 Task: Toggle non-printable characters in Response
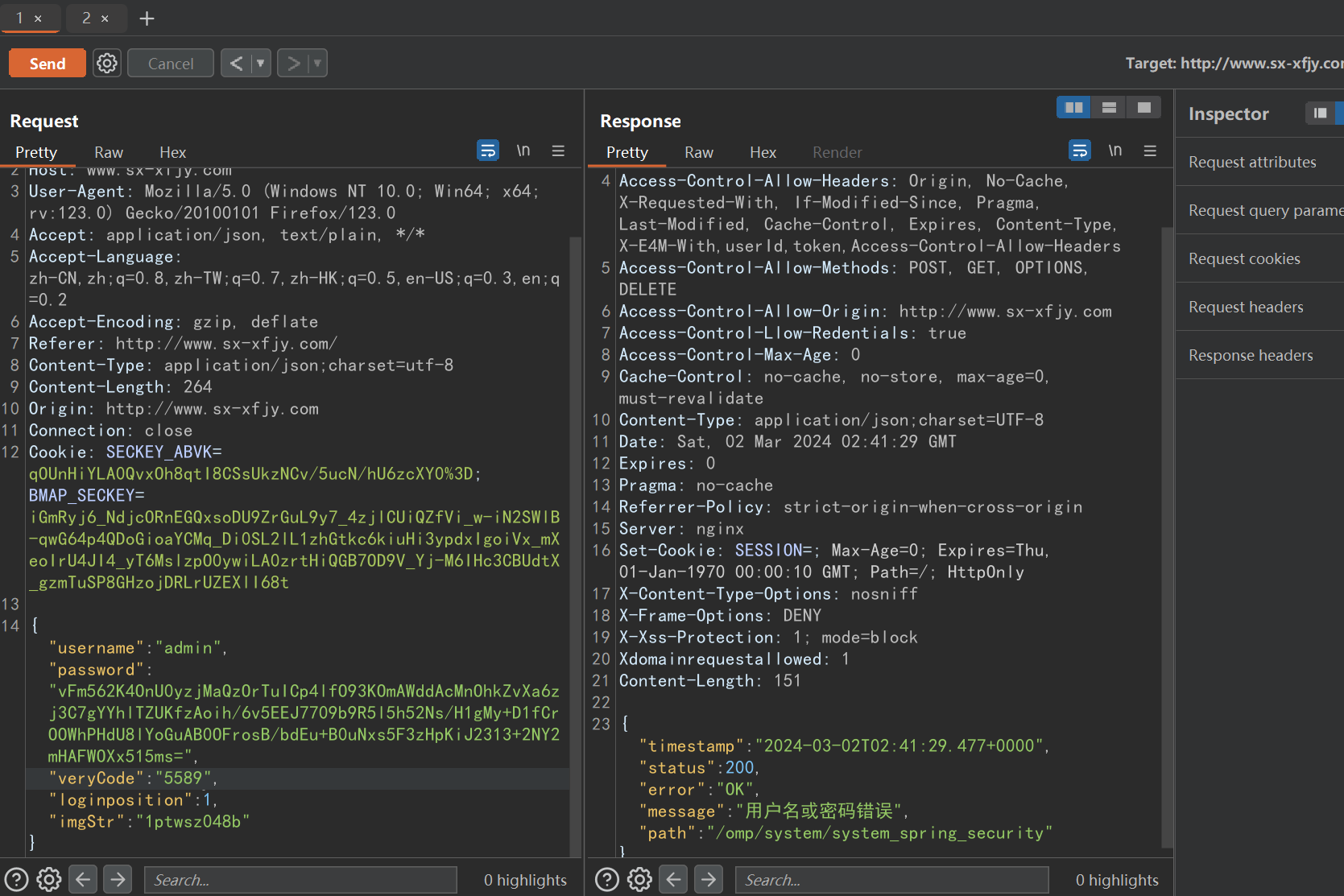1115,151
